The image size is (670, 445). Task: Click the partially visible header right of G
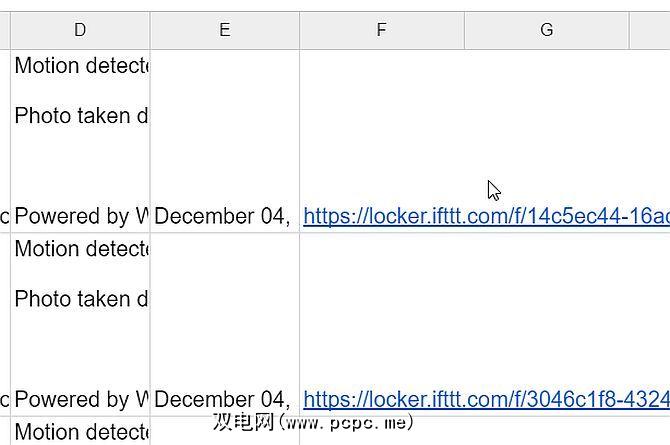click(x=650, y=30)
